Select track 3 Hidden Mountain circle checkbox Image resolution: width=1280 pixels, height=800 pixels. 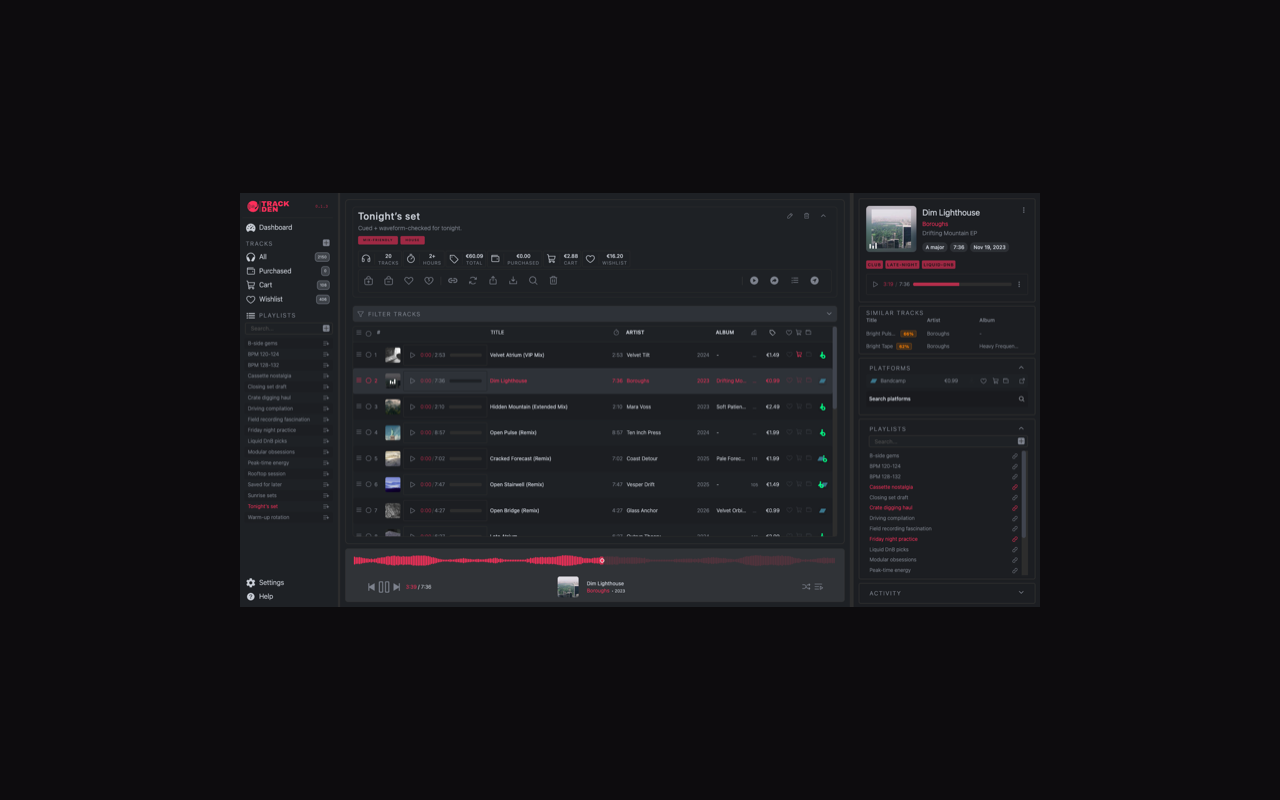(368, 407)
